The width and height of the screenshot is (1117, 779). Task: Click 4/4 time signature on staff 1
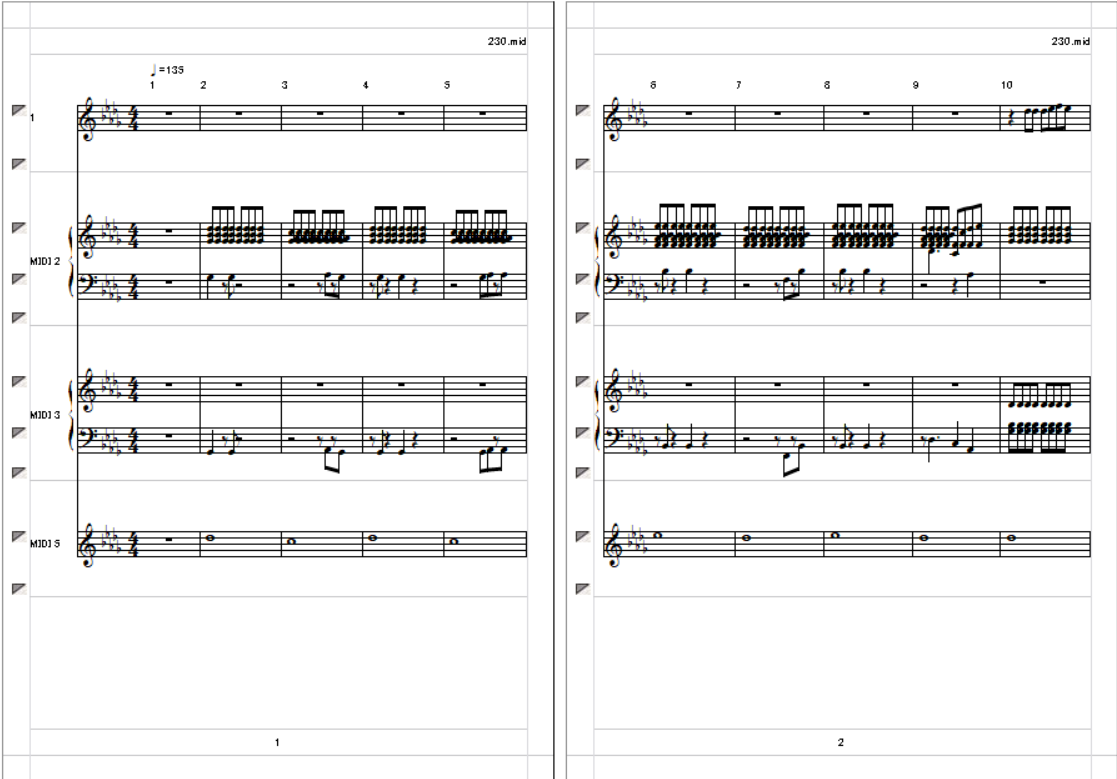133,117
